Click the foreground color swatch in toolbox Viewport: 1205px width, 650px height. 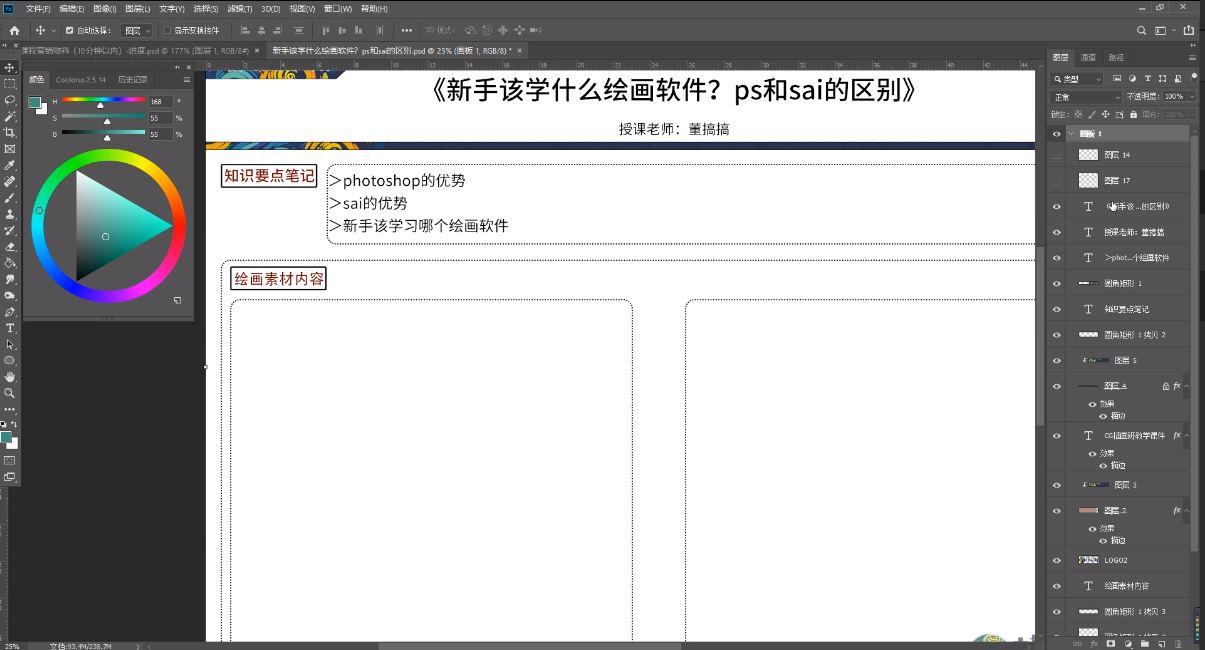(x=6, y=437)
